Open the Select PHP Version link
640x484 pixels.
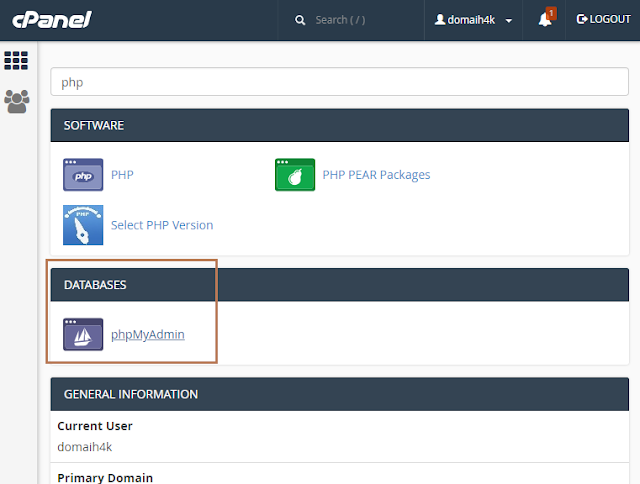pyautogui.click(x=162, y=225)
